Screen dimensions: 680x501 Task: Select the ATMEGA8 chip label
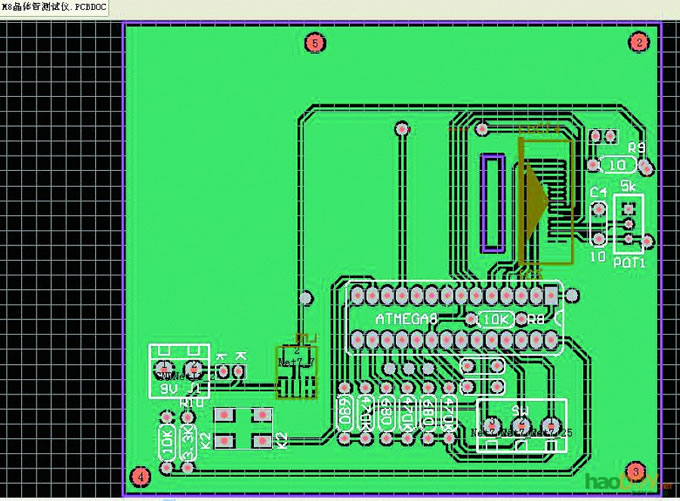[x=406, y=319]
